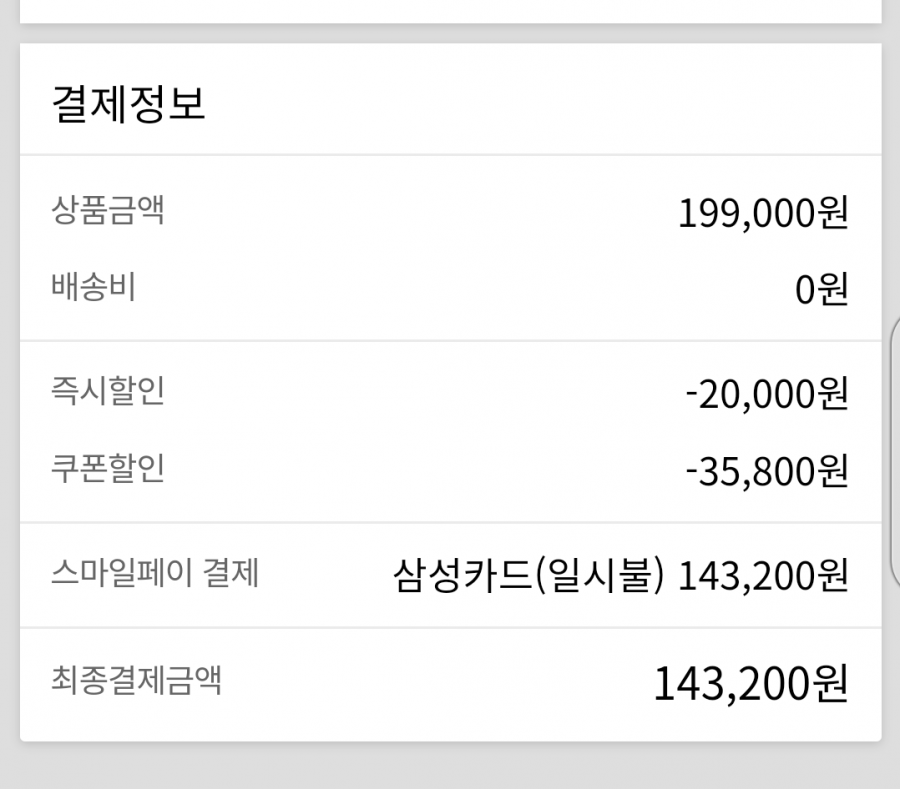Select the 스마일페이 결제 label
The height and width of the screenshot is (789, 900).
(x=155, y=572)
